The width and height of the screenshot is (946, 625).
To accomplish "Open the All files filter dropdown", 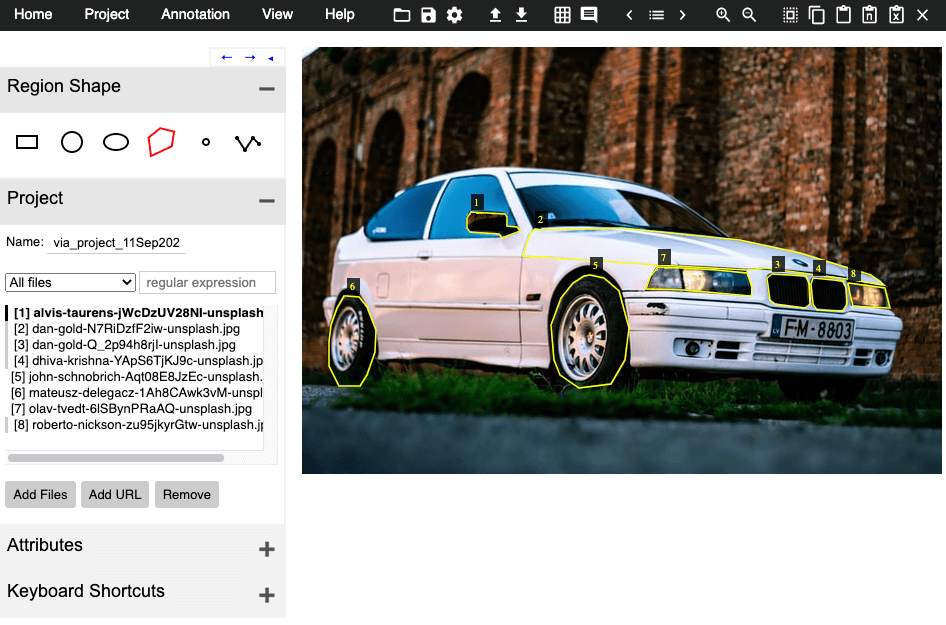I will [71, 282].
